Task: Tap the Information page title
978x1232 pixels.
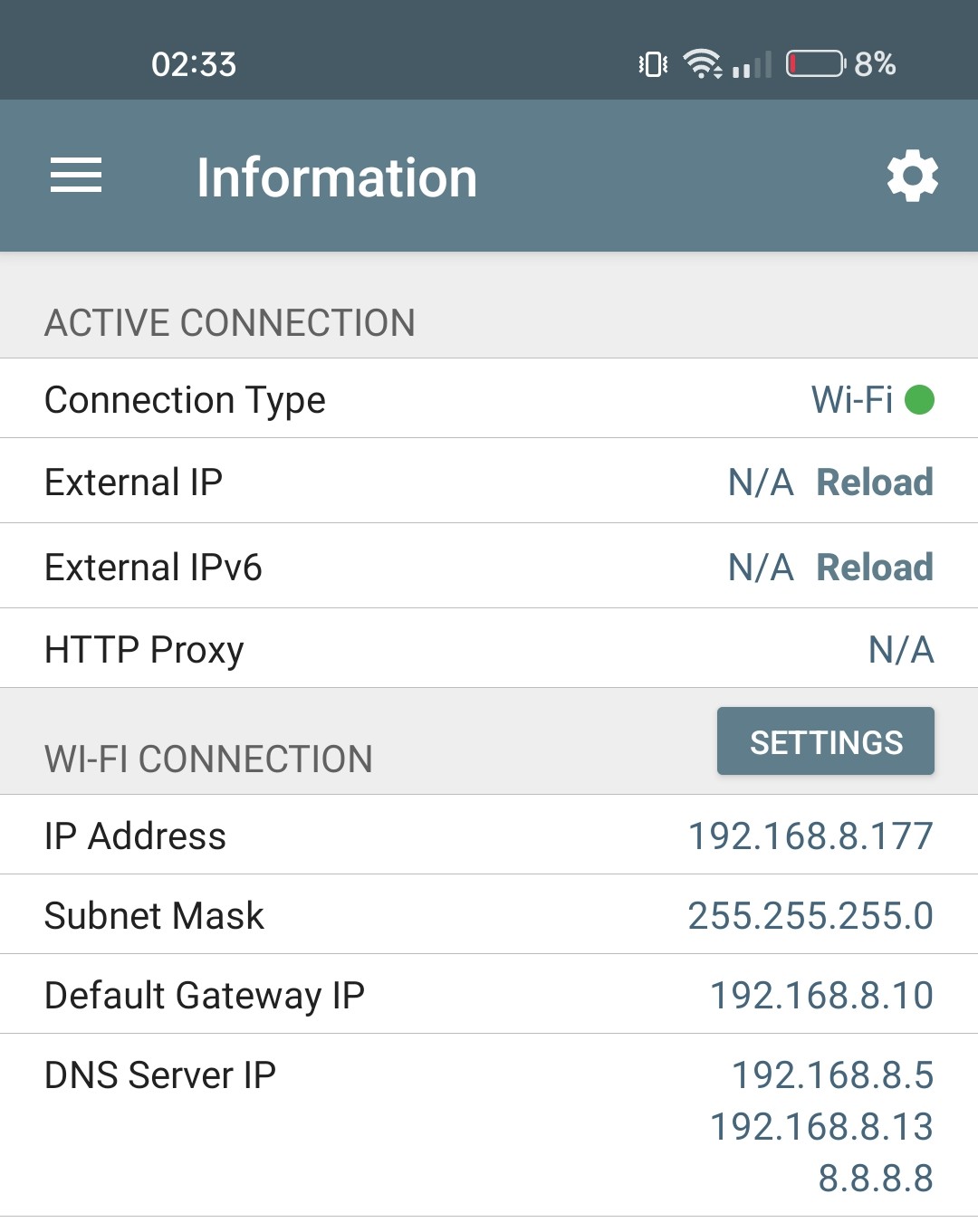Action: [337, 177]
